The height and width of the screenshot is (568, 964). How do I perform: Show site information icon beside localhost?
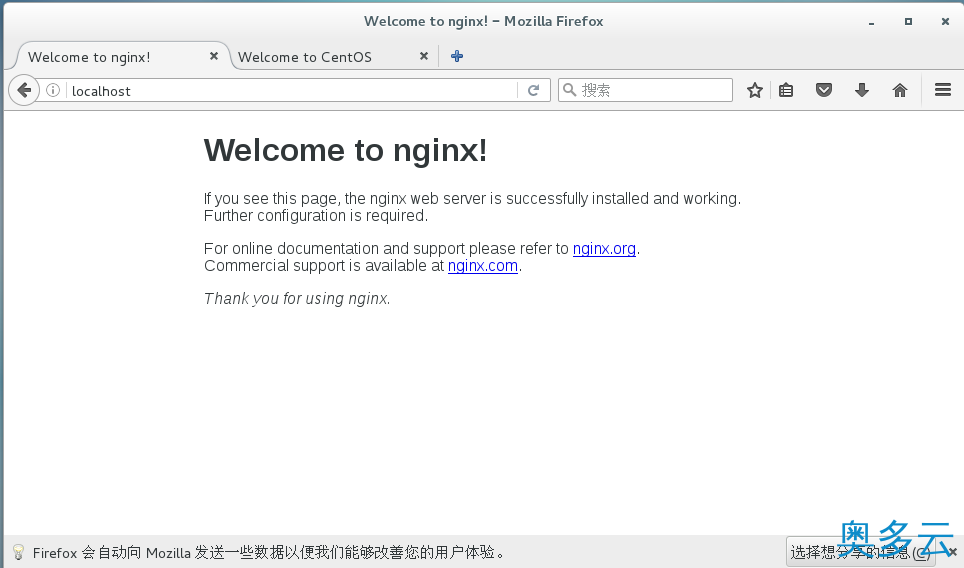(53, 90)
